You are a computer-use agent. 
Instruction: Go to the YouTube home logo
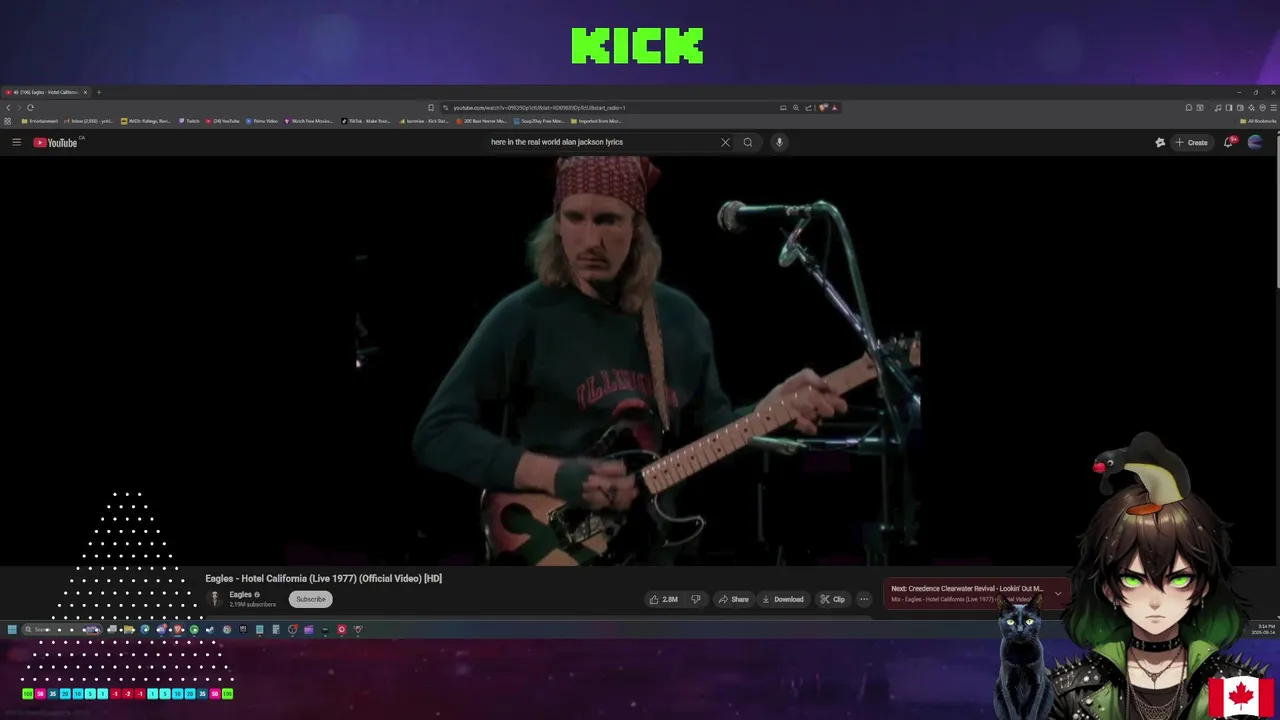[55, 142]
